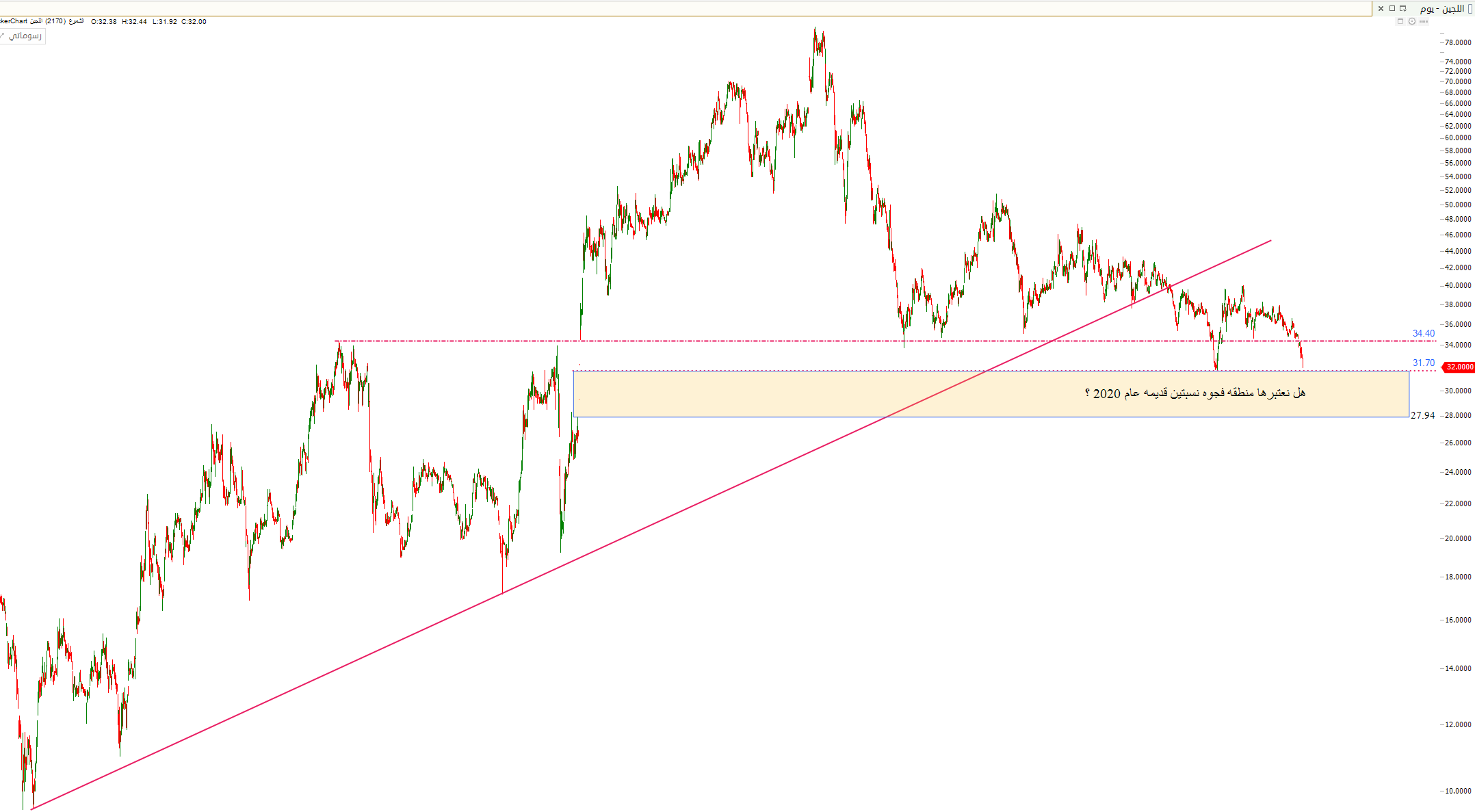Click the 27.94 price label

coord(1422,415)
